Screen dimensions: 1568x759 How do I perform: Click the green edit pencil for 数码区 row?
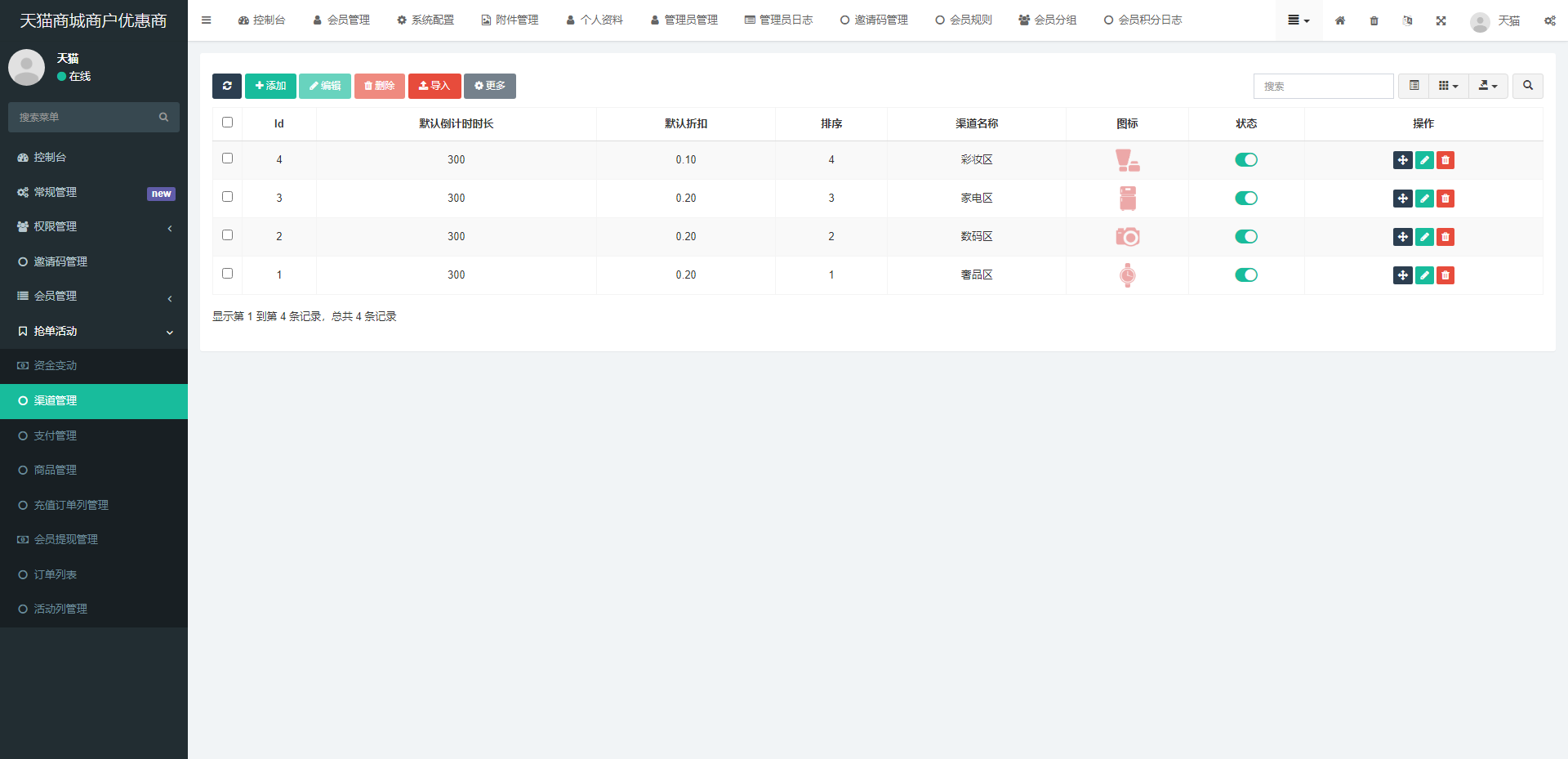point(1424,237)
